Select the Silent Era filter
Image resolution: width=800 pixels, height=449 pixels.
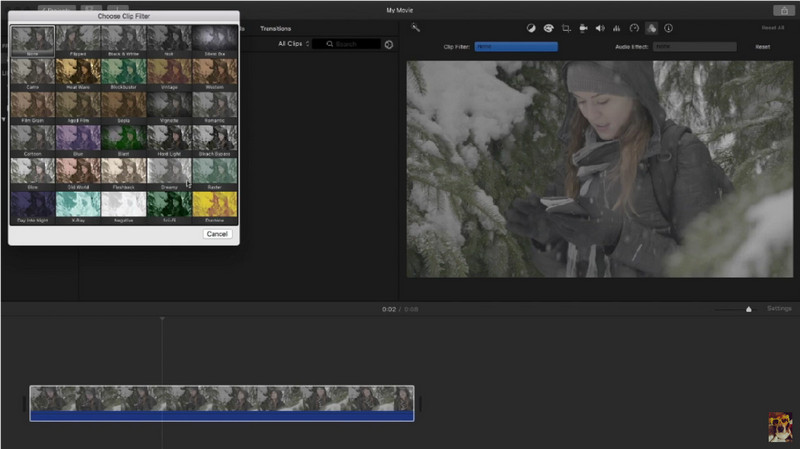(215, 41)
